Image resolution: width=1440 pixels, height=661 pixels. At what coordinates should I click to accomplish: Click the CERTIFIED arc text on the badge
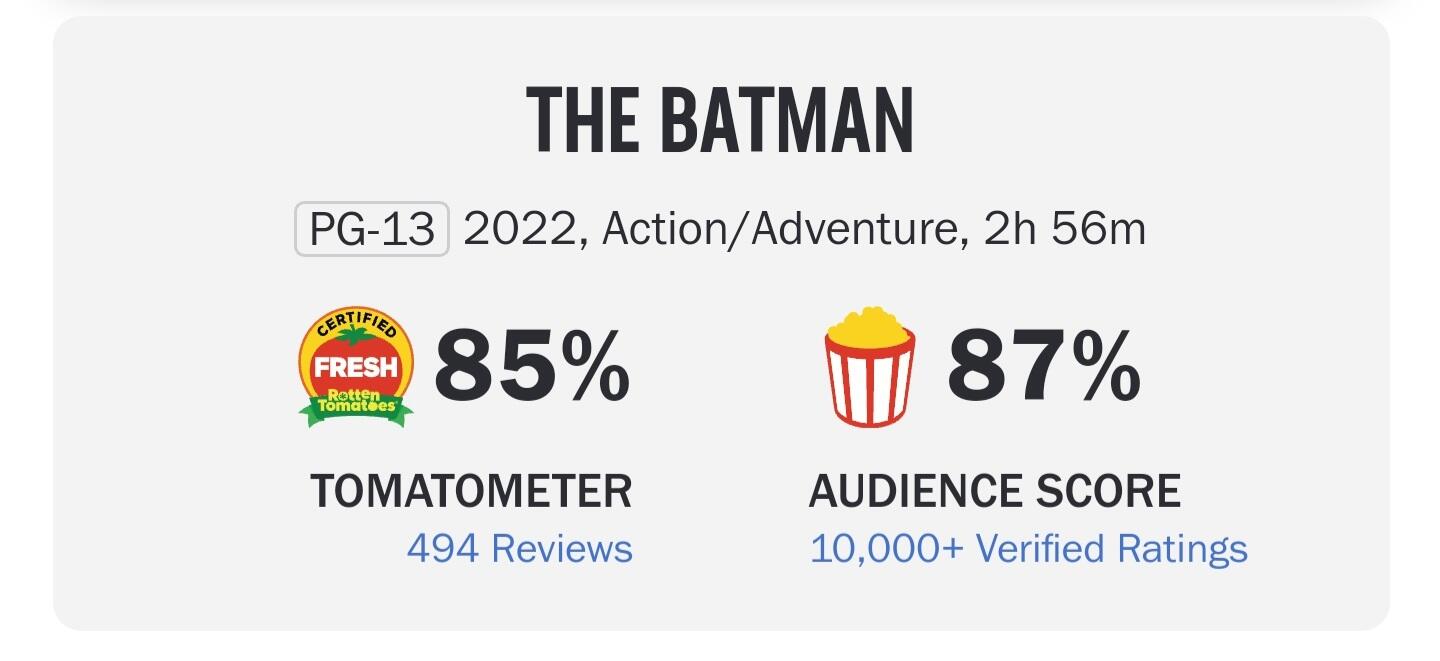[x=356, y=324]
